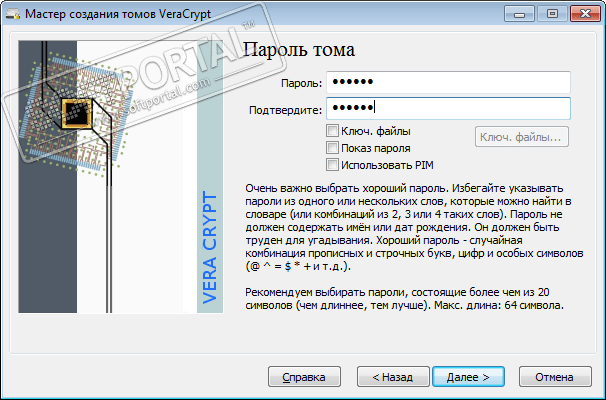Minimize the VeraCrypt wizard window
Image resolution: width=606 pixels, height=400 pixels.
coord(519,14)
